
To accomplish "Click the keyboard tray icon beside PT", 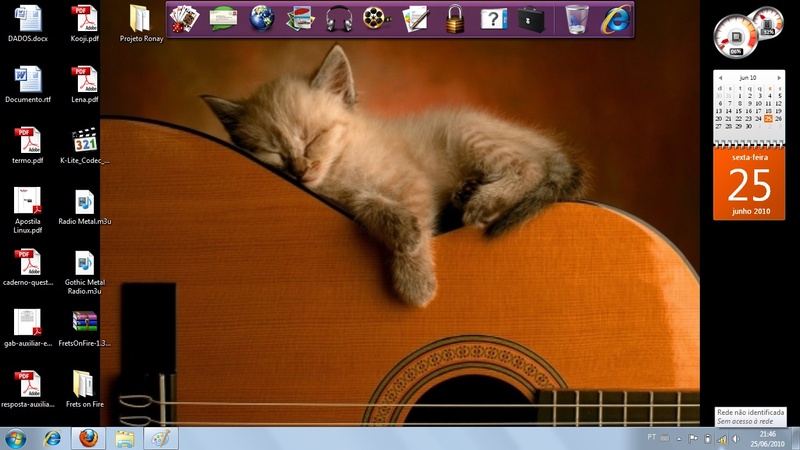I will pos(665,438).
